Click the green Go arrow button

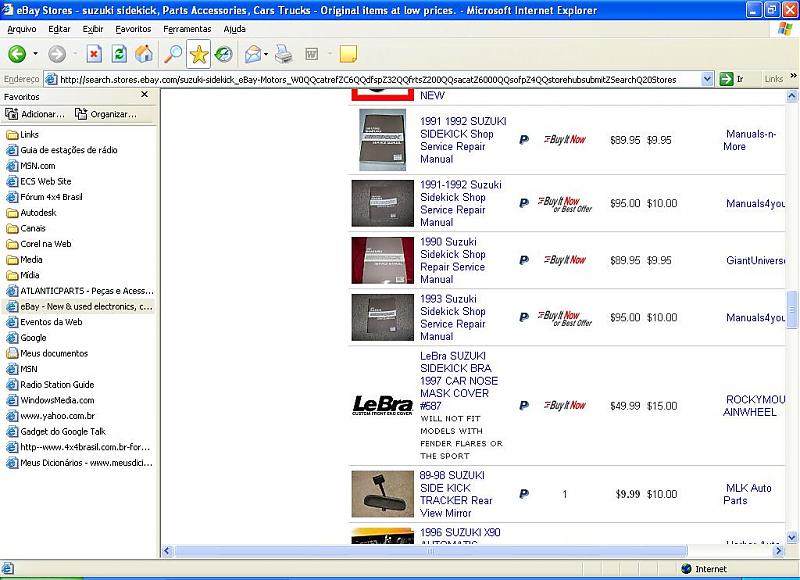click(726, 79)
